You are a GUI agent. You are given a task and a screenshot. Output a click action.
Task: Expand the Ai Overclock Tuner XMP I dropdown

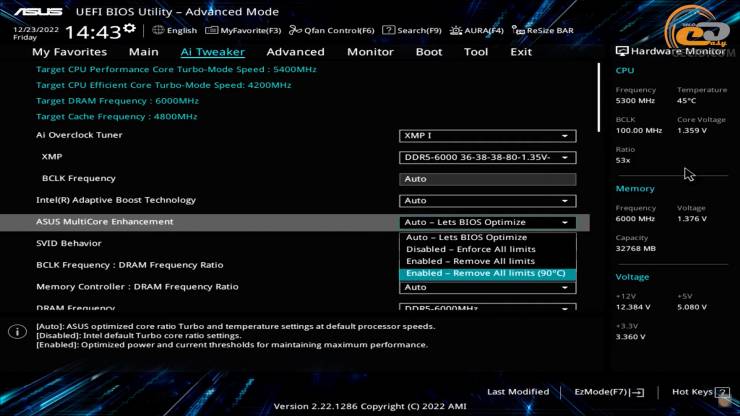pos(488,136)
